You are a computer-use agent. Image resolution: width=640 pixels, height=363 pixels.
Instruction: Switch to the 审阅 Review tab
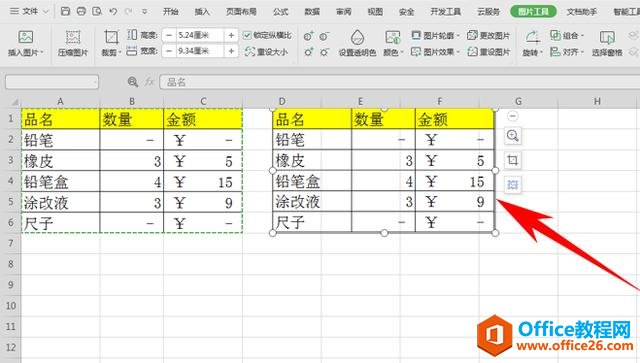point(344,11)
